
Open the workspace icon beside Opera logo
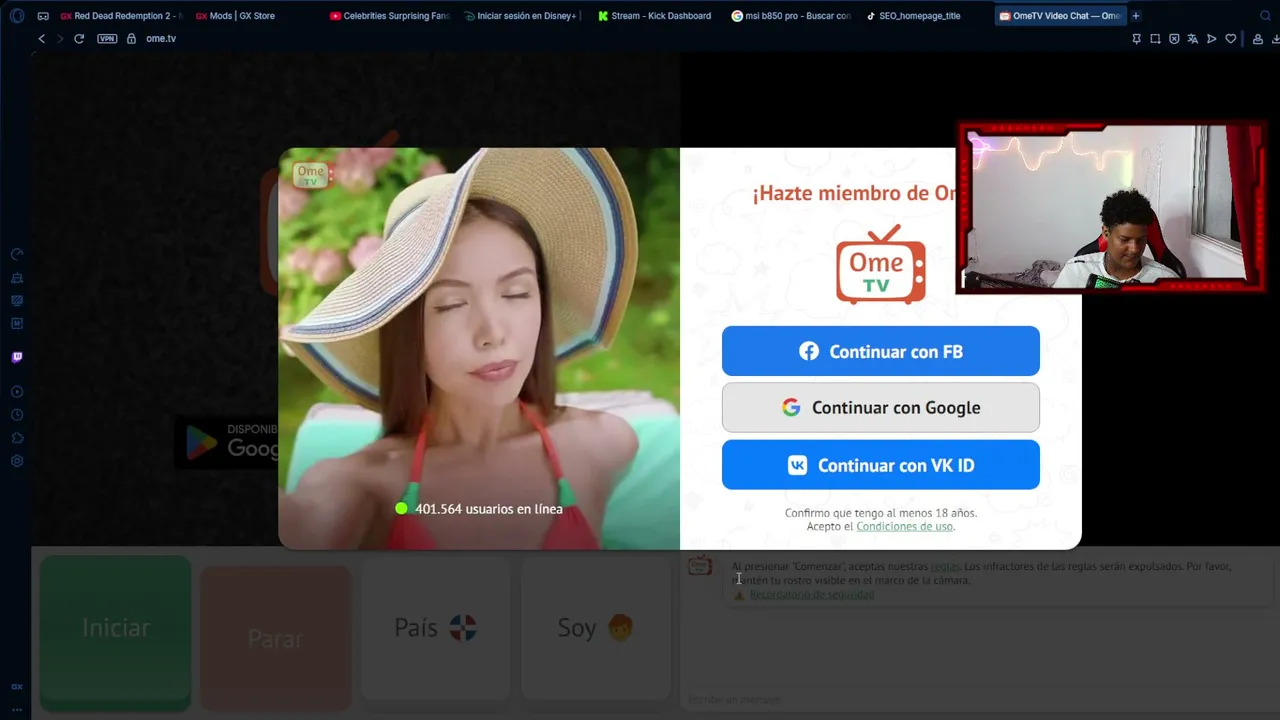tap(43, 16)
